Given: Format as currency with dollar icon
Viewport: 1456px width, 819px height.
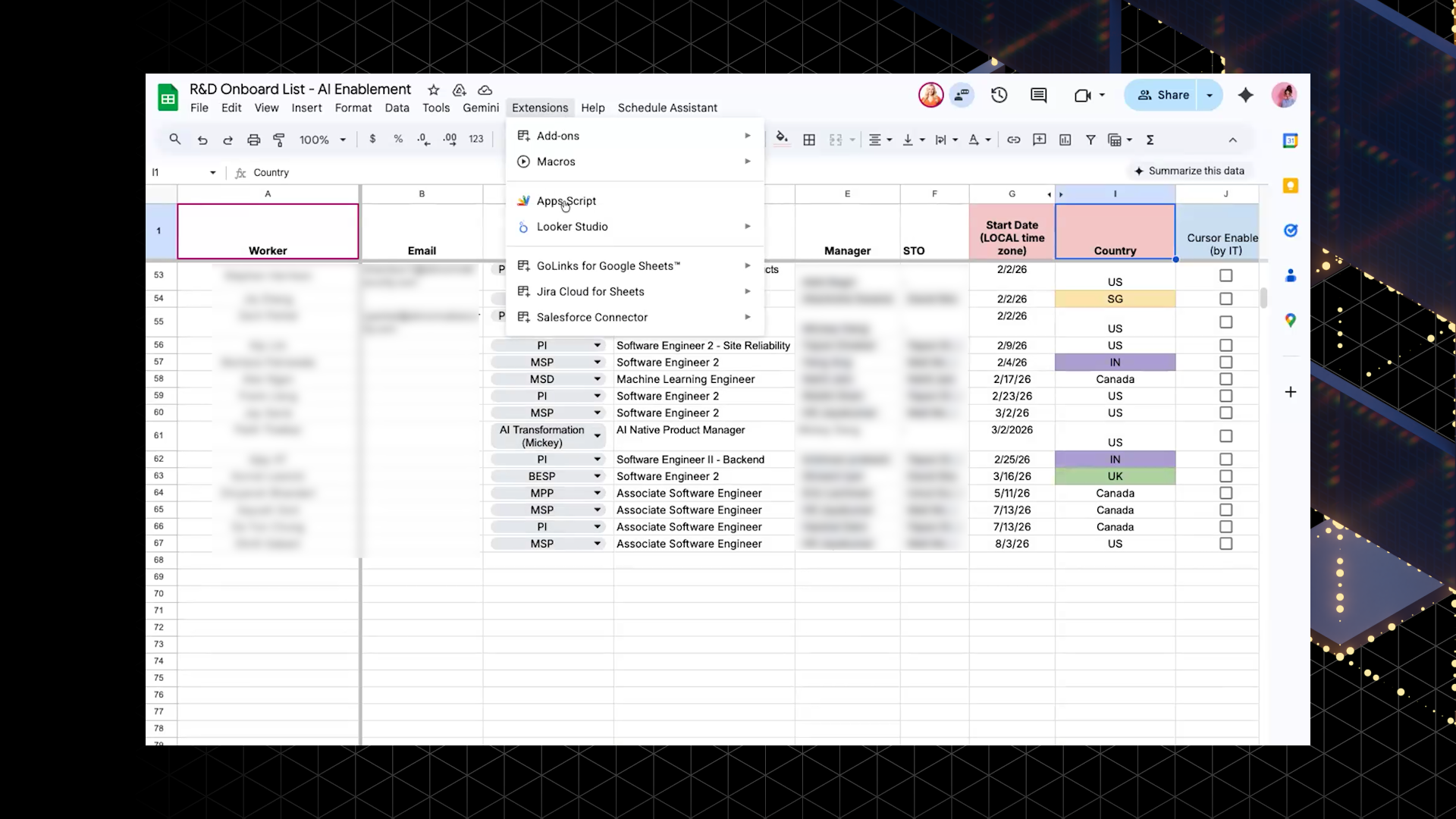Looking at the screenshot, I should [x=372, y=139].
